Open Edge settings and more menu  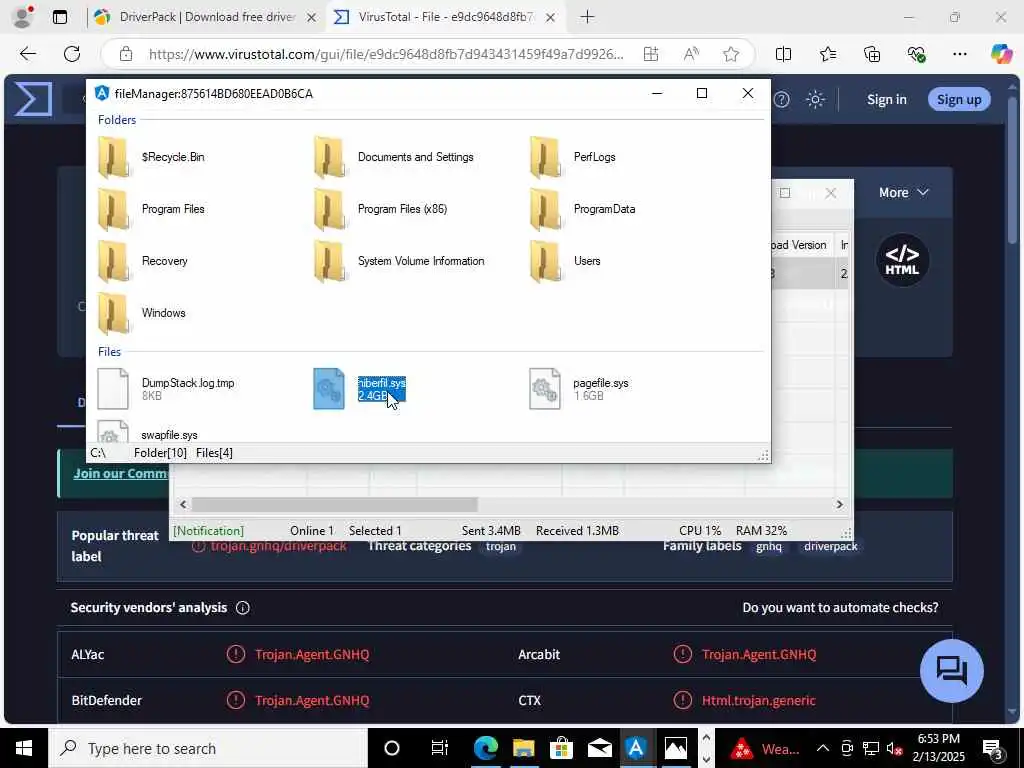pyautogui.click(x=959, y=54)
